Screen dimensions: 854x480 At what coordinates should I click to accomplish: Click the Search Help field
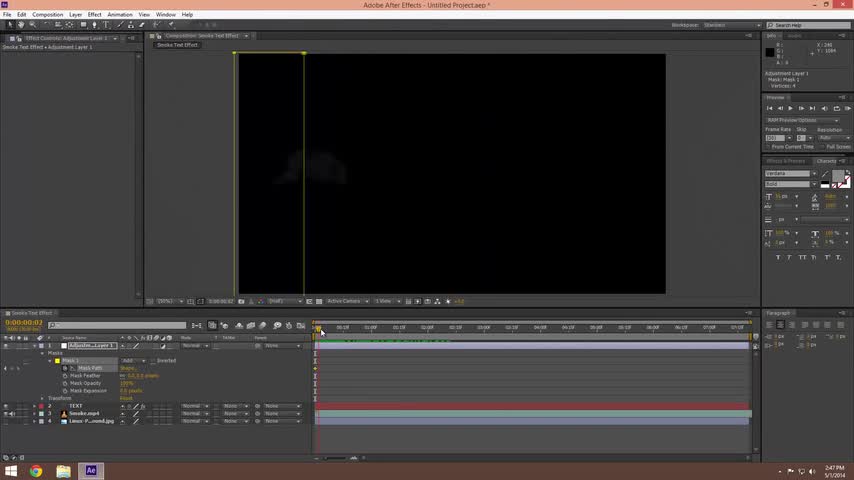[809, 25]
